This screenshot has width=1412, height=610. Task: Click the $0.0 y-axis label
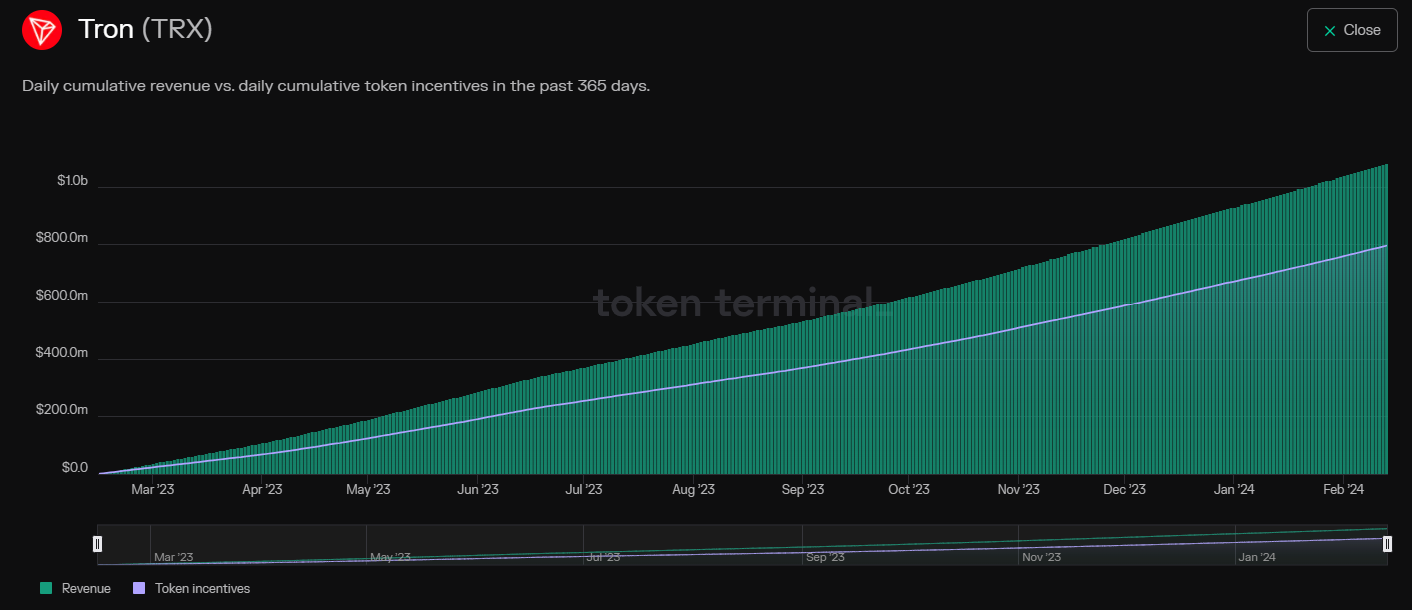(x=74, y=467)
